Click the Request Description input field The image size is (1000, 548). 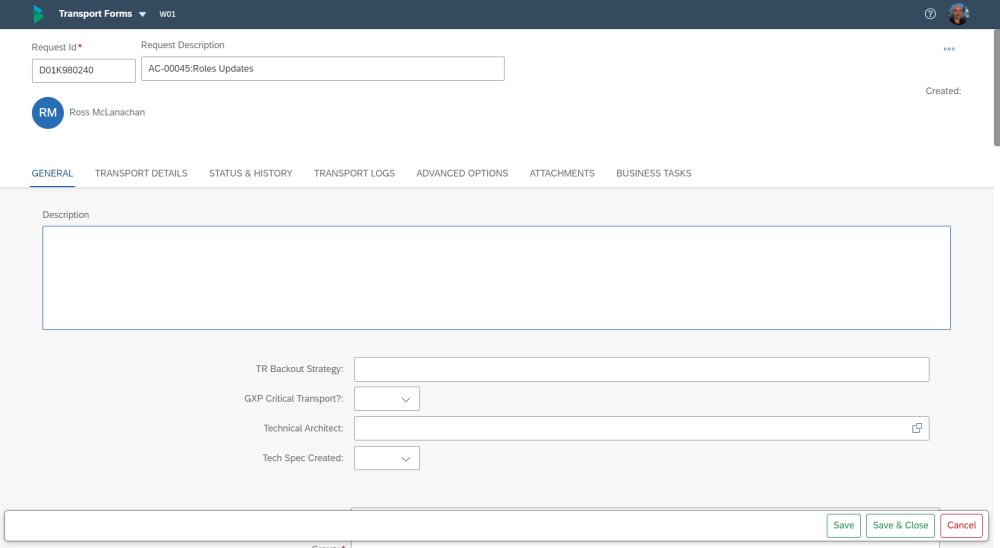tap(323, 69)
